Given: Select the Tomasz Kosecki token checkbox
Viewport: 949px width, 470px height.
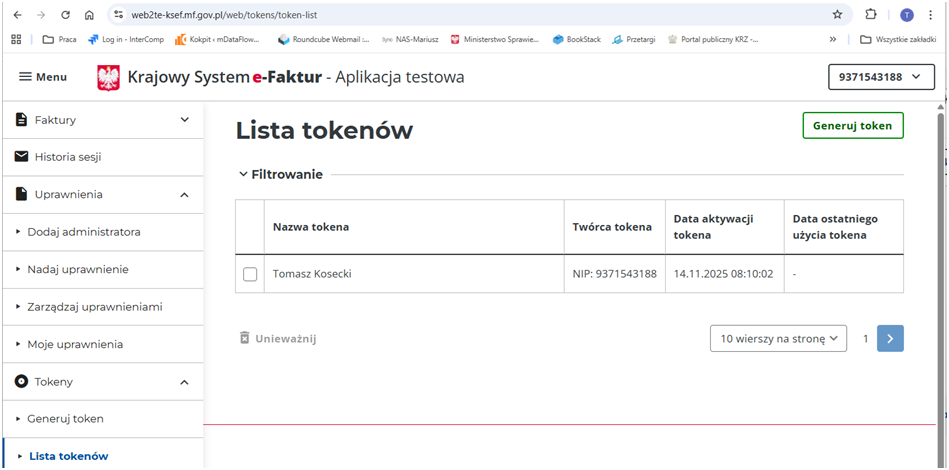Looking at the screenshot, I should click(250, 274).
